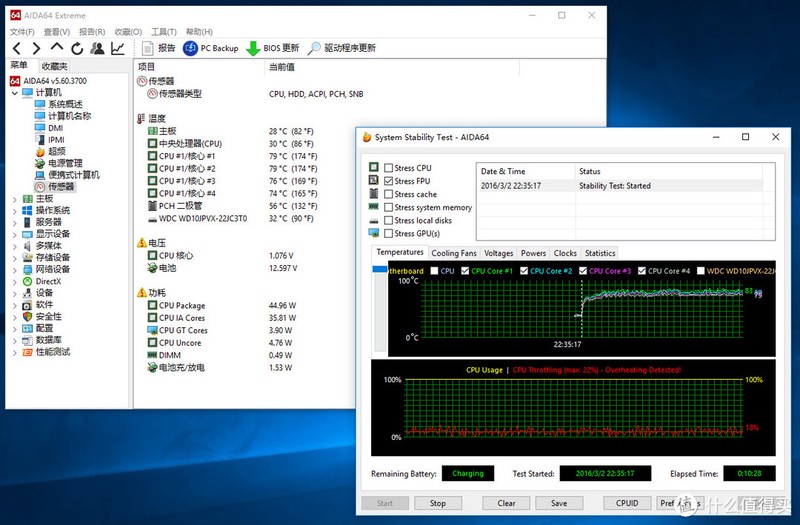Image resolution: width=800 pixels, height=525 pixels.
Task: Expand the 配置 tree node
Action: [14, 329]
